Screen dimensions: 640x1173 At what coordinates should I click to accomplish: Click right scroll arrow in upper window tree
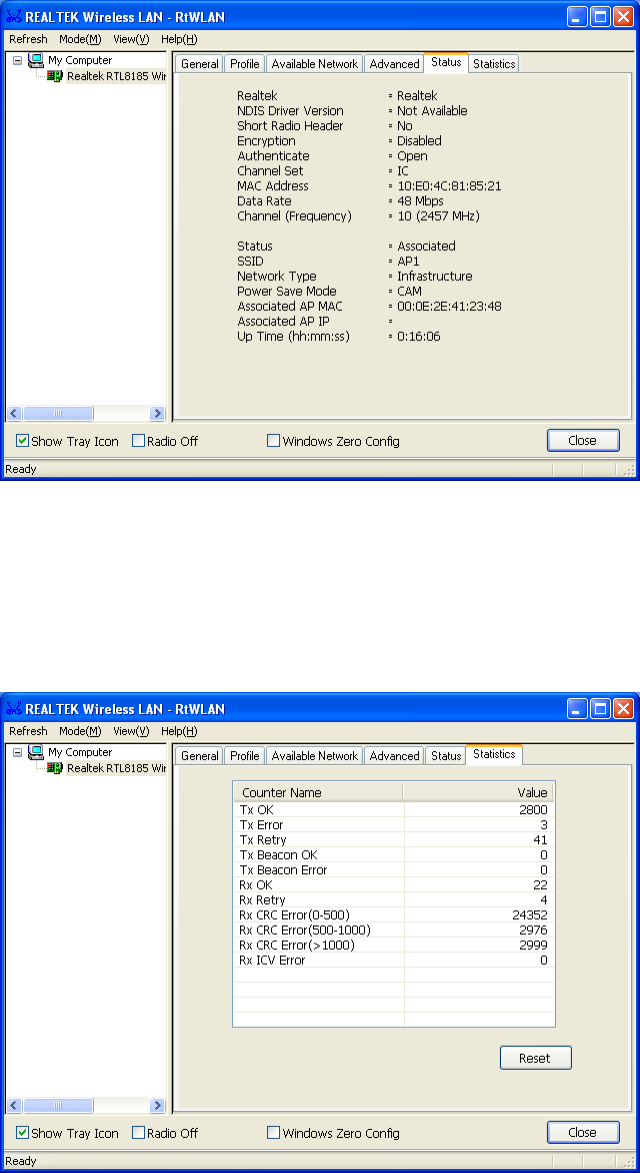(157, 414)
